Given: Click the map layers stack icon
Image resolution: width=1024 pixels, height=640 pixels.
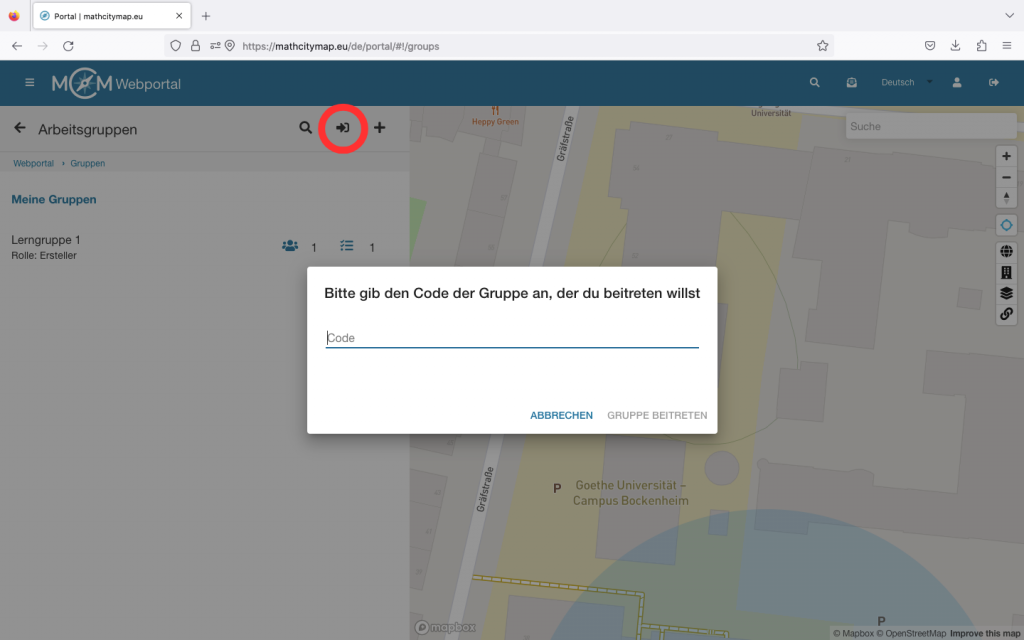Looking at the screenshot, I should pos(1006,293).
